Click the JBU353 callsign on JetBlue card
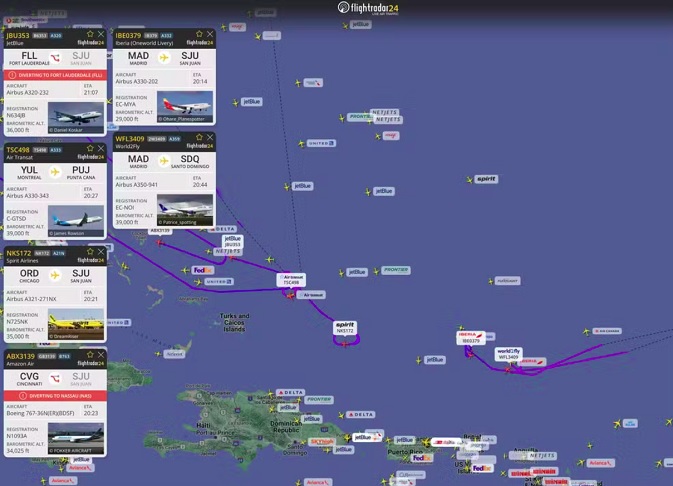 click(18, 35)
